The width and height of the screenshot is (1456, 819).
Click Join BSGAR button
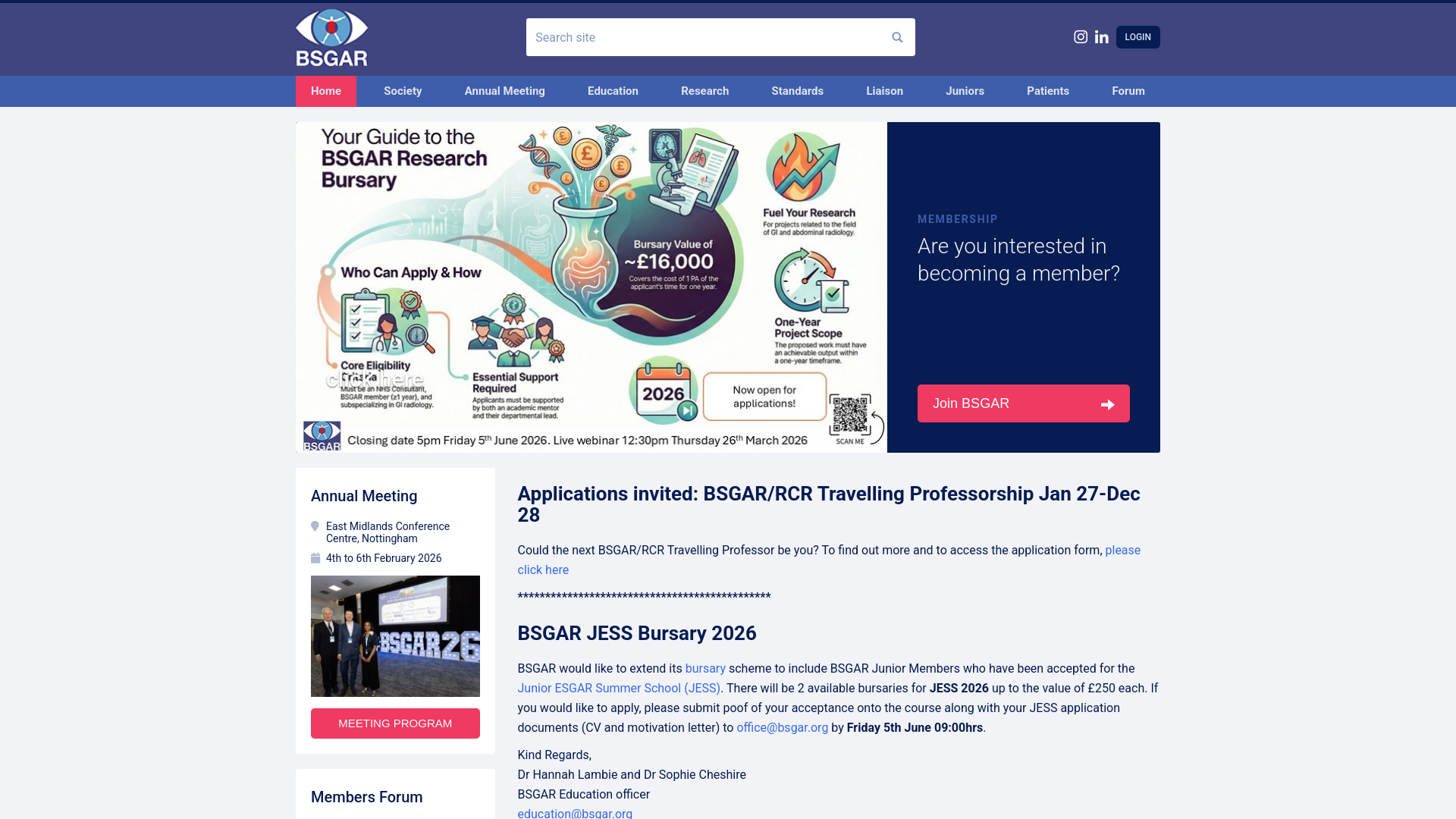1024,403
